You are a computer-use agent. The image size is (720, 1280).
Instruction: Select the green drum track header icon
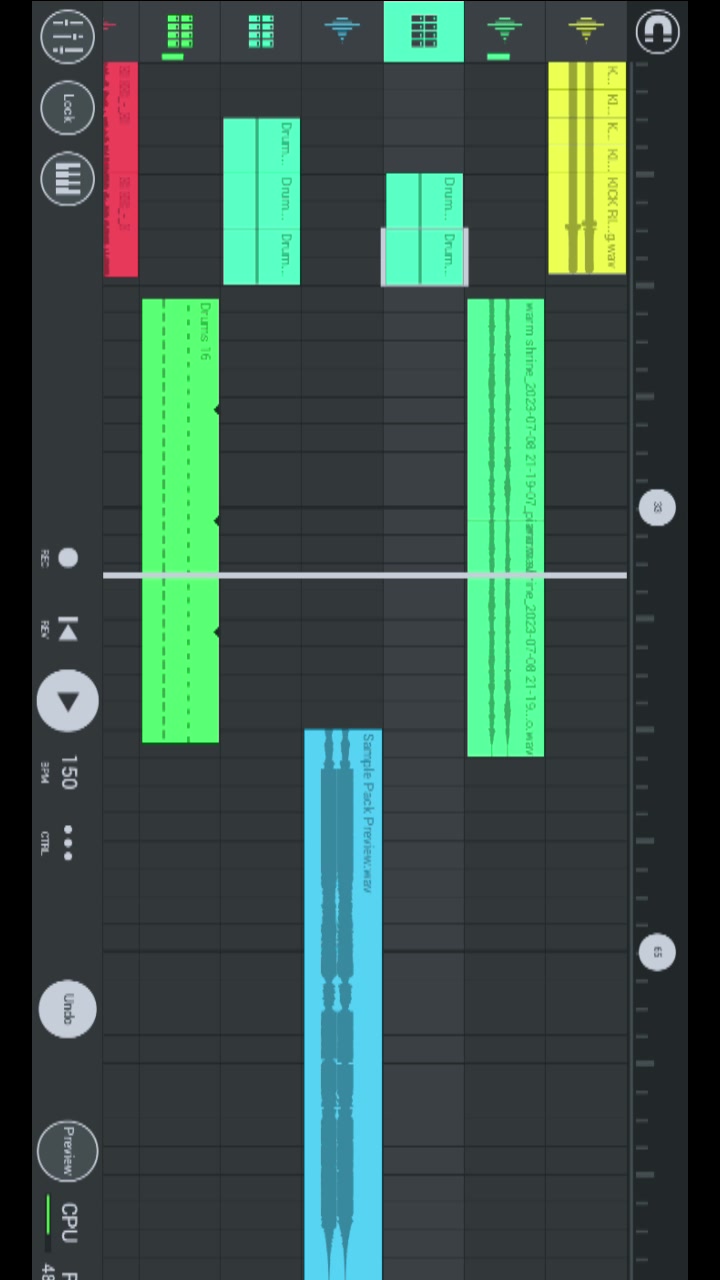pyautogui.click(x=179, y=32)
